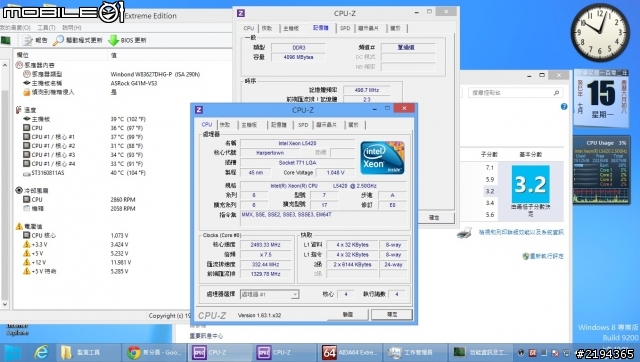Click the 4096 MBytes size field in rear CPU-Z
This screenshot has height=362, width=640.
(x=298, y=57)
